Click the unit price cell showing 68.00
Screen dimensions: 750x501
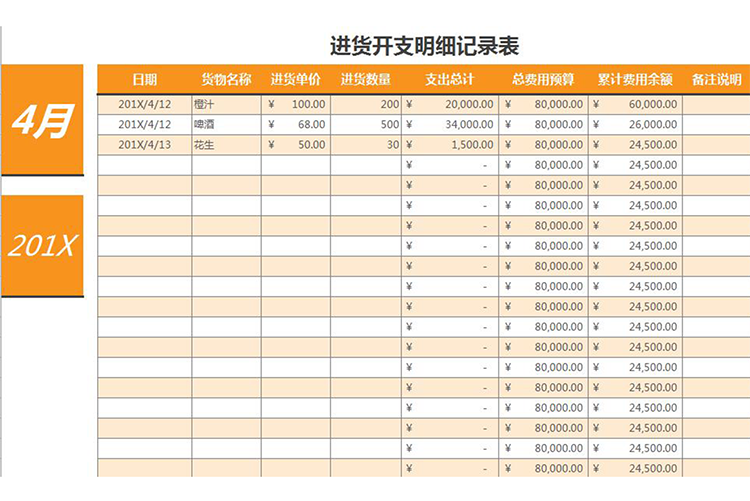(296, 124)
